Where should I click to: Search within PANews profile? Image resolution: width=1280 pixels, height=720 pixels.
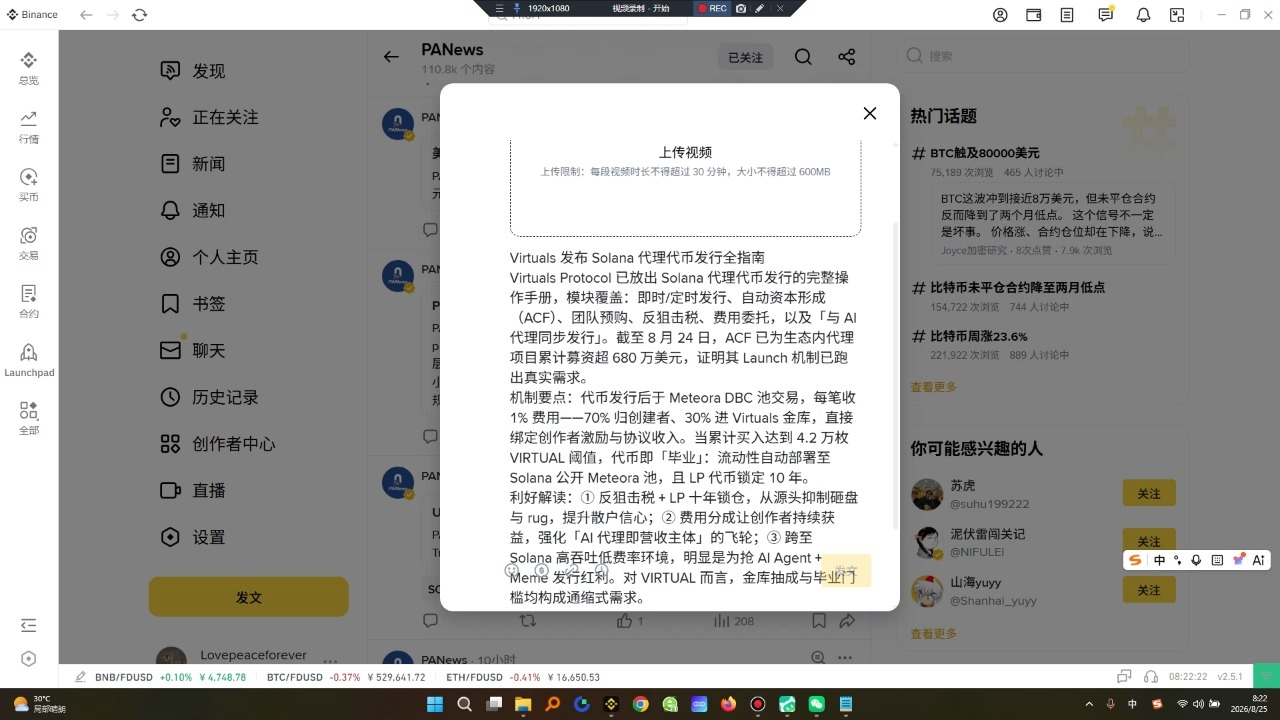tap(803, 57)
